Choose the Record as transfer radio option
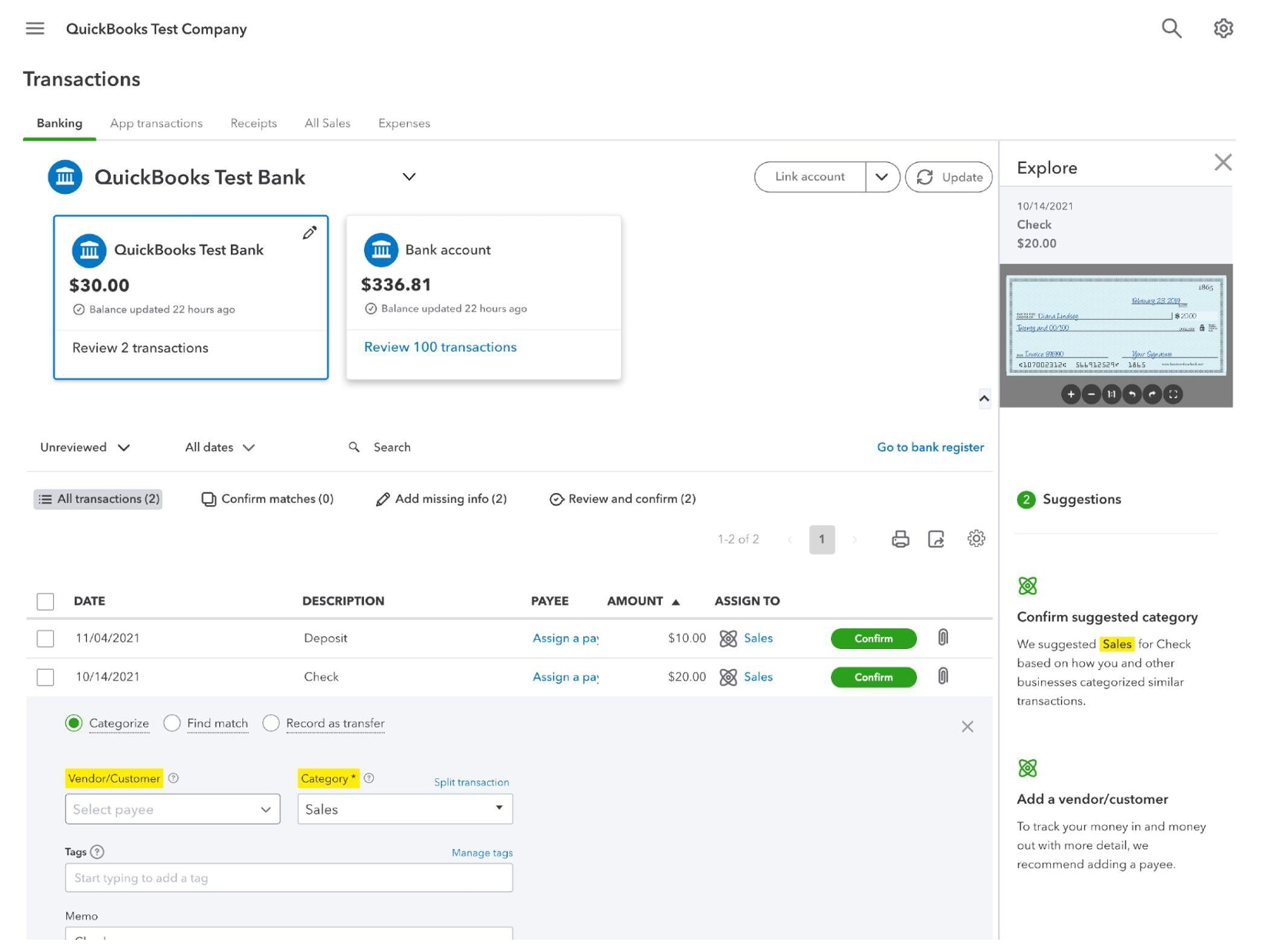The height and width of the screenshot is (949, 1288). (x=271, y=723)
